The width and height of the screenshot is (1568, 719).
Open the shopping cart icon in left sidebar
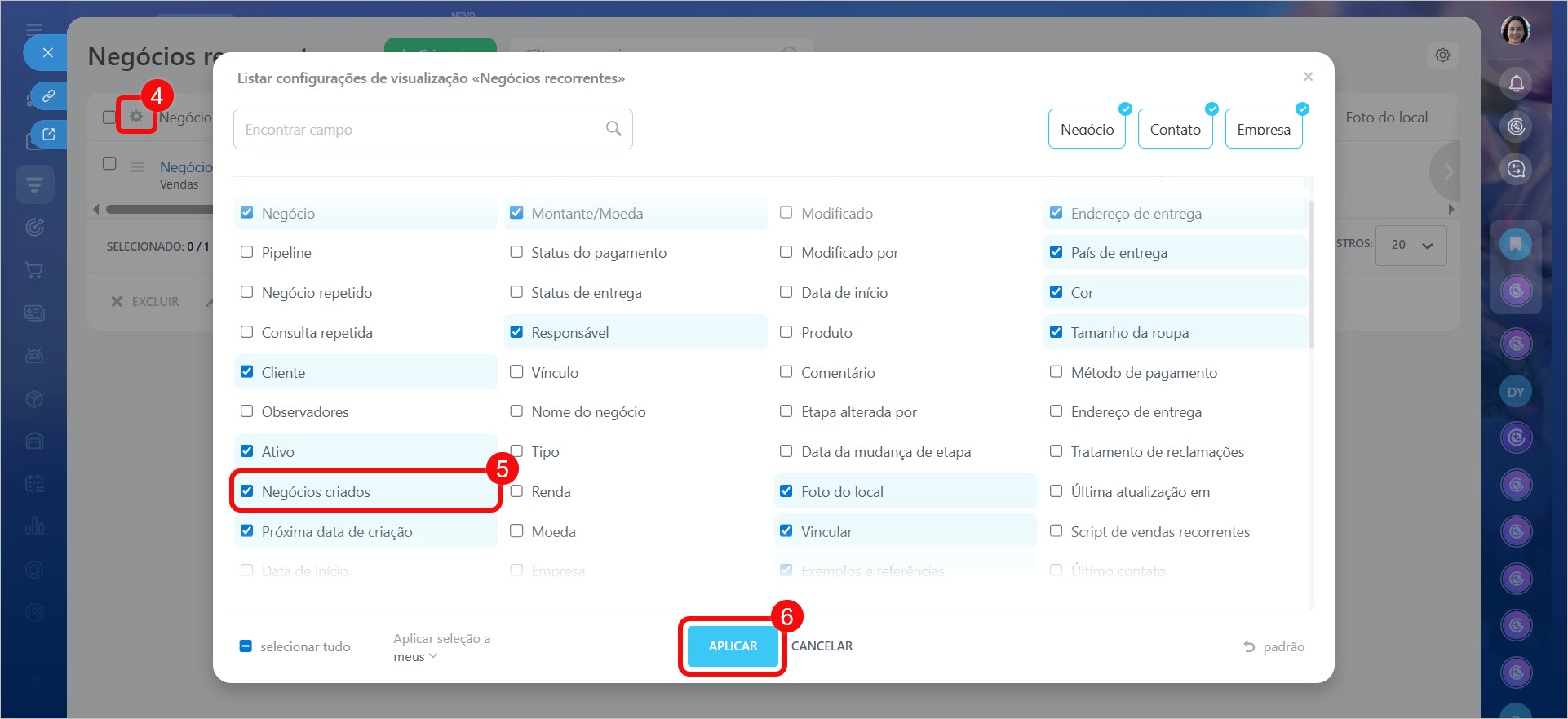point(34,270)
